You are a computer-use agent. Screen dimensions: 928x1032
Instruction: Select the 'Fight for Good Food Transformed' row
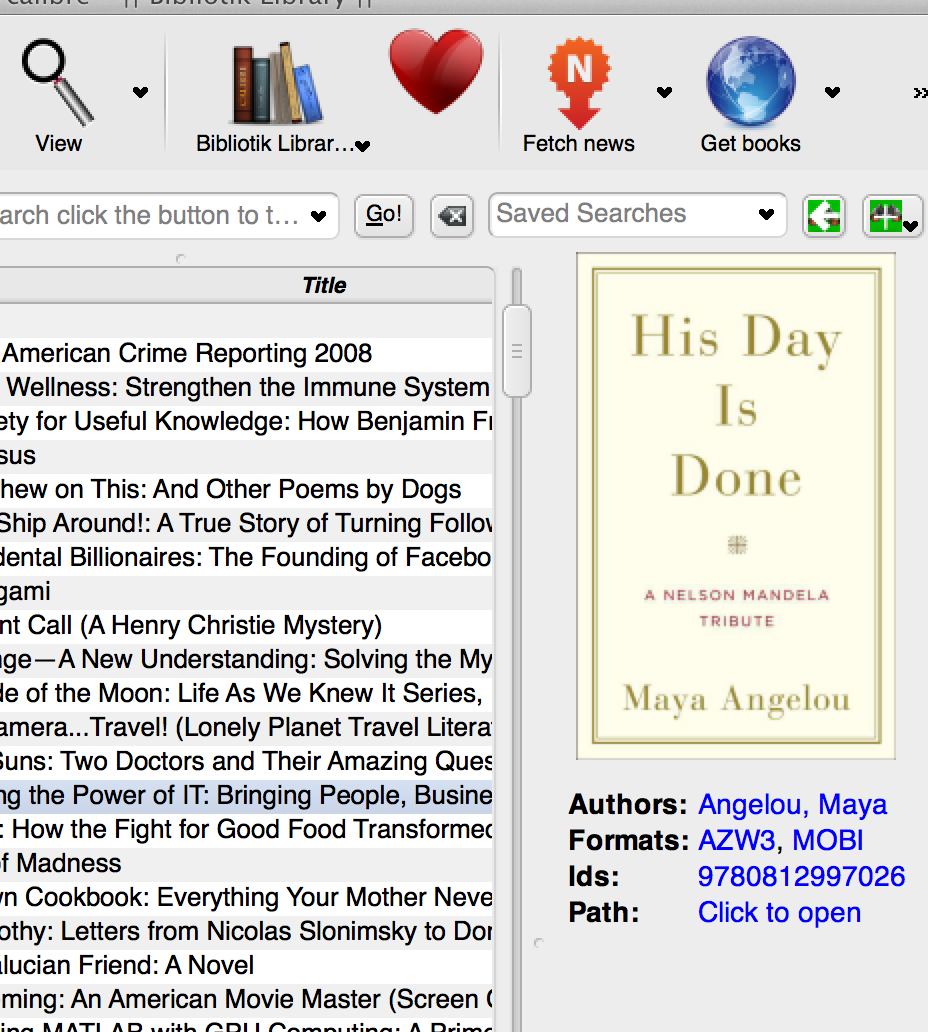click(246, 829)
